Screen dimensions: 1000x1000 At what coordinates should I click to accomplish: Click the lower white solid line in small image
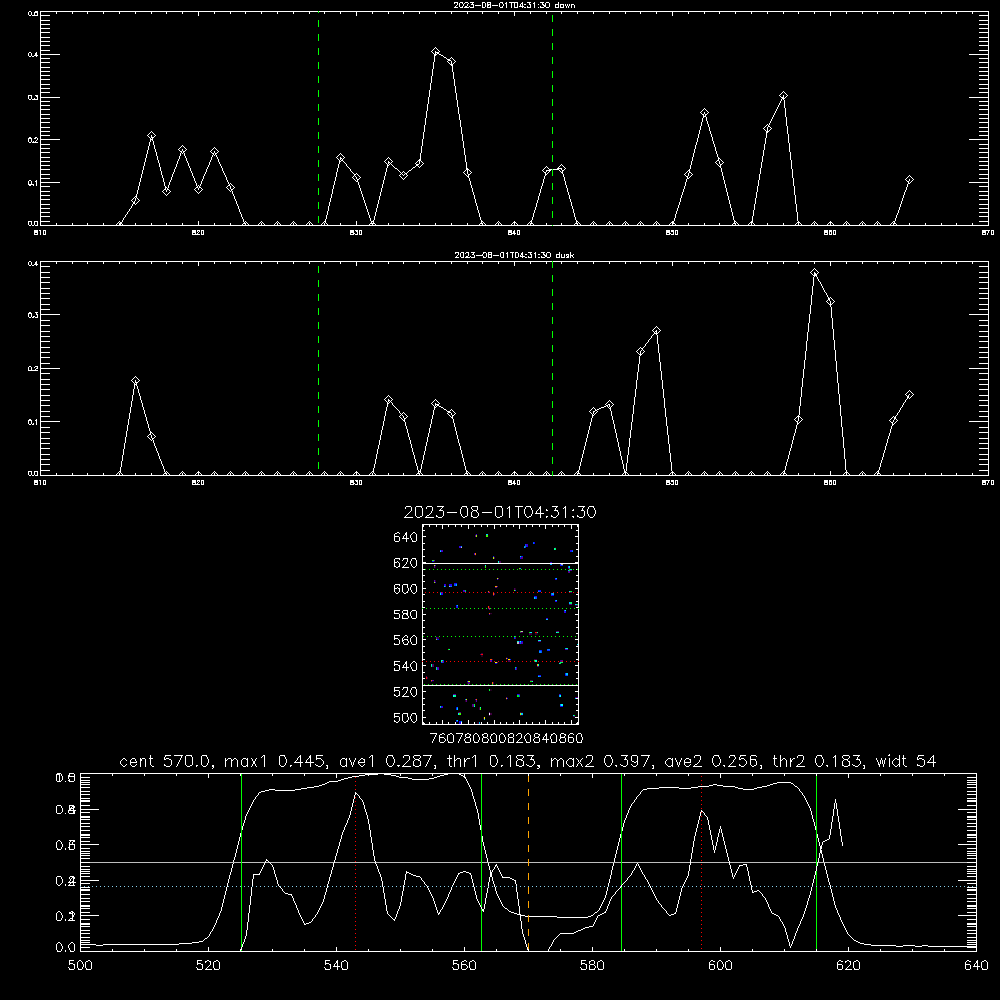point(500,685)
